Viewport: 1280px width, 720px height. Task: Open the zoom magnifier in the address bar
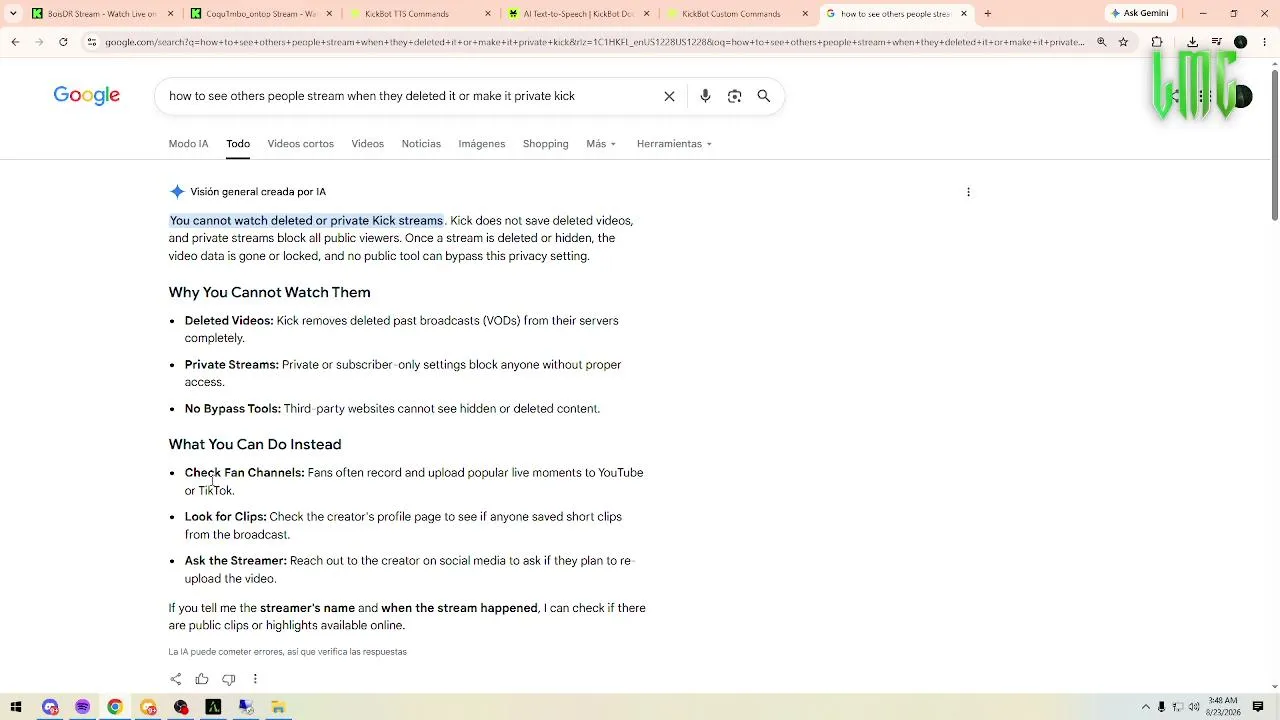point(1101,42)
